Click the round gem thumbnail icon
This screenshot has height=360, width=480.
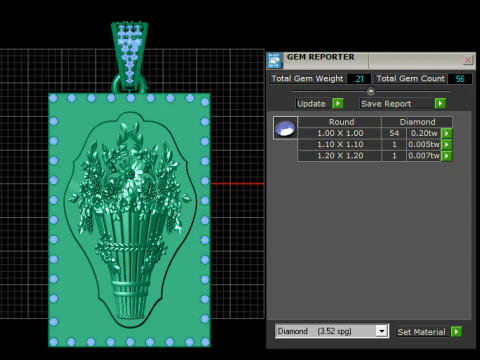(285, 128)
